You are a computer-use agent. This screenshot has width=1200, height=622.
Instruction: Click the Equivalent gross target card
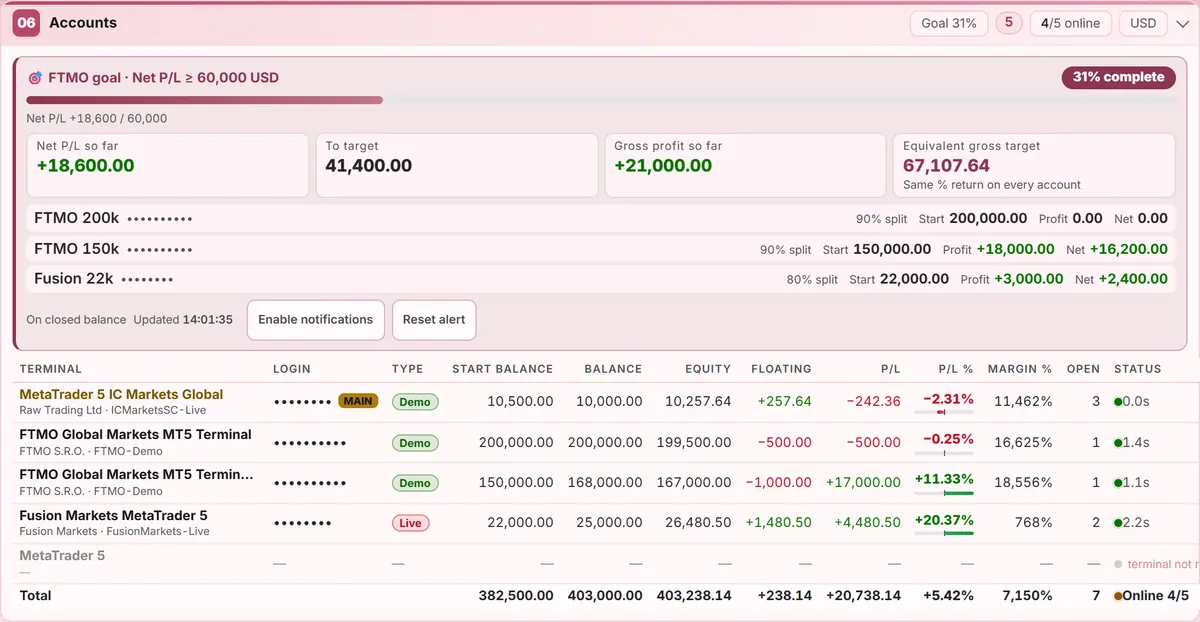pyautogui.click(x=1034, y=165)
